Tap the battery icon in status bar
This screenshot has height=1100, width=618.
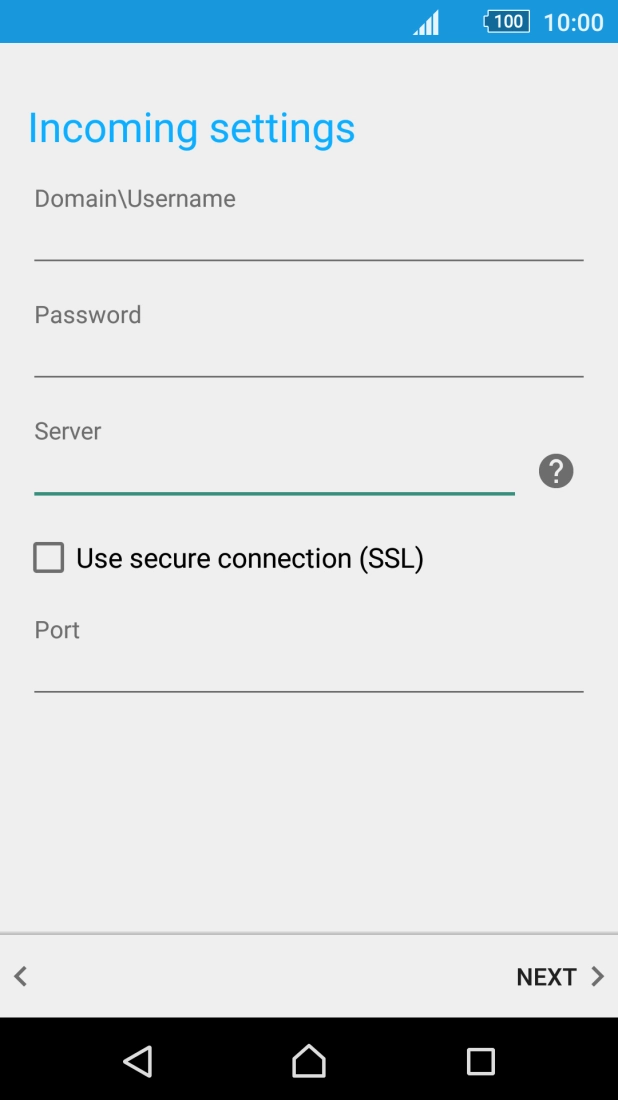(505, 21)
